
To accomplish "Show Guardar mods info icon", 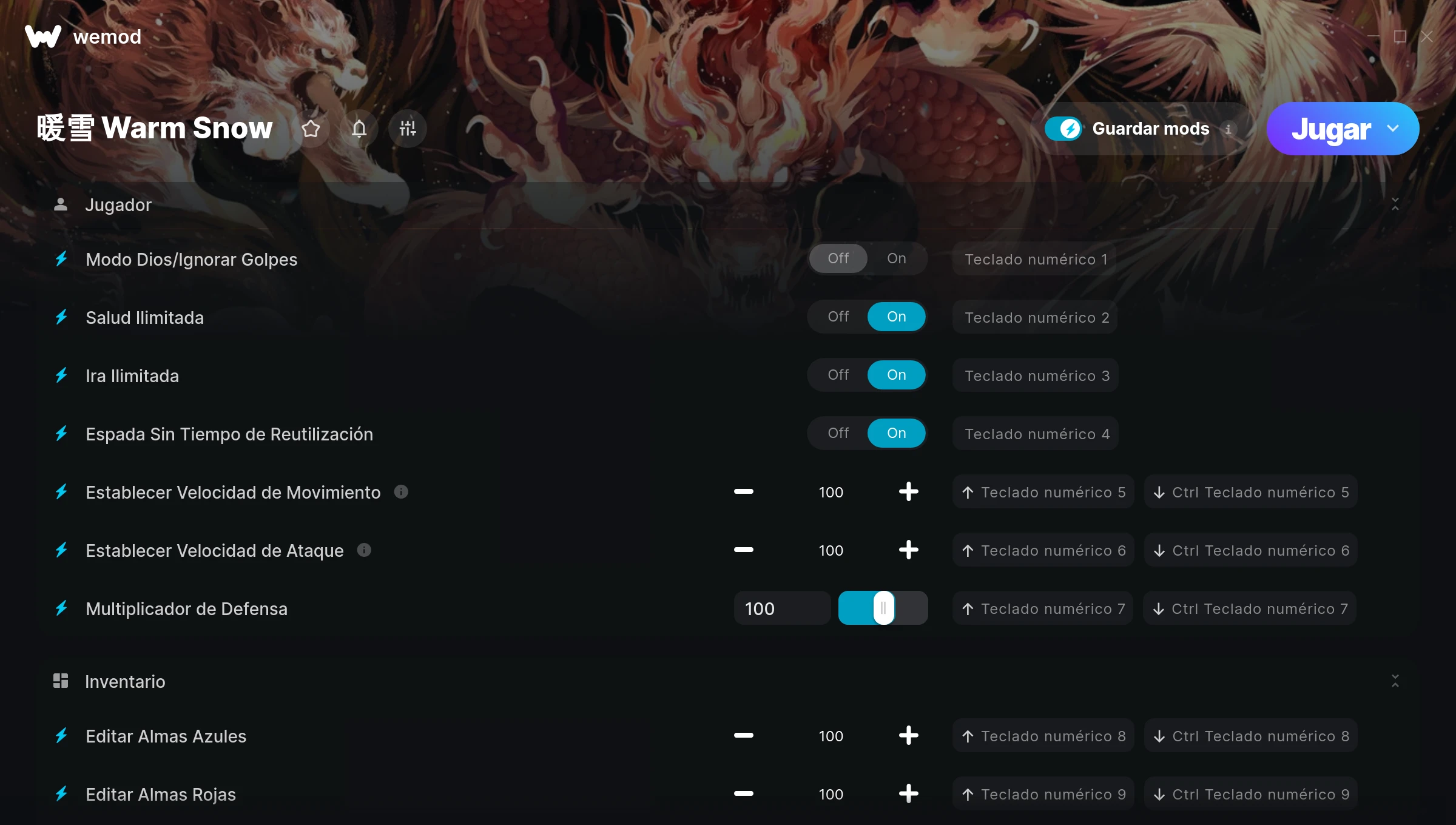I will click(1228, 129).
